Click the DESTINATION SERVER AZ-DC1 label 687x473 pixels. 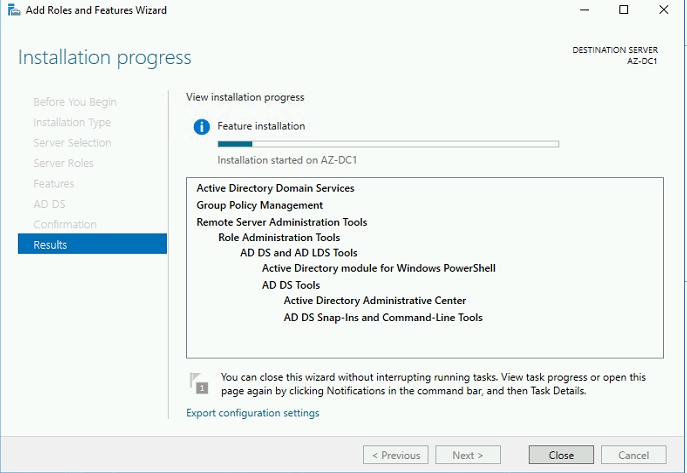[615, 56]
